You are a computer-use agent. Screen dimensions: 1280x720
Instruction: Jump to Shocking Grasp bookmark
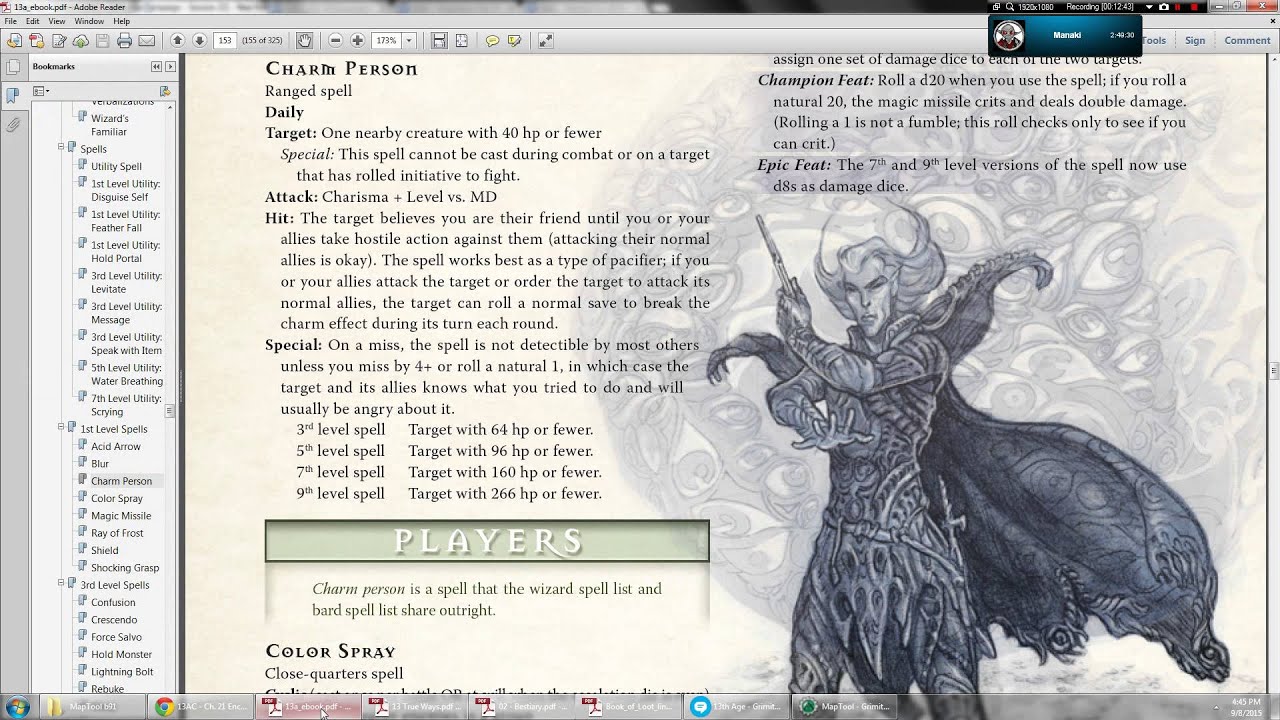click(125, 567)
